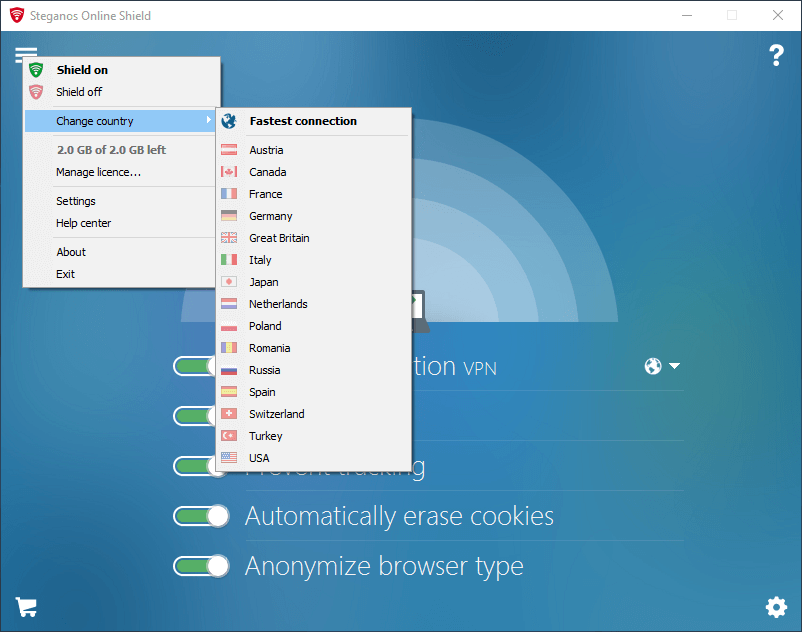Open Change country menu item
Image resolution: width=802 pixels, height=632 pixels.
point(120,121)
